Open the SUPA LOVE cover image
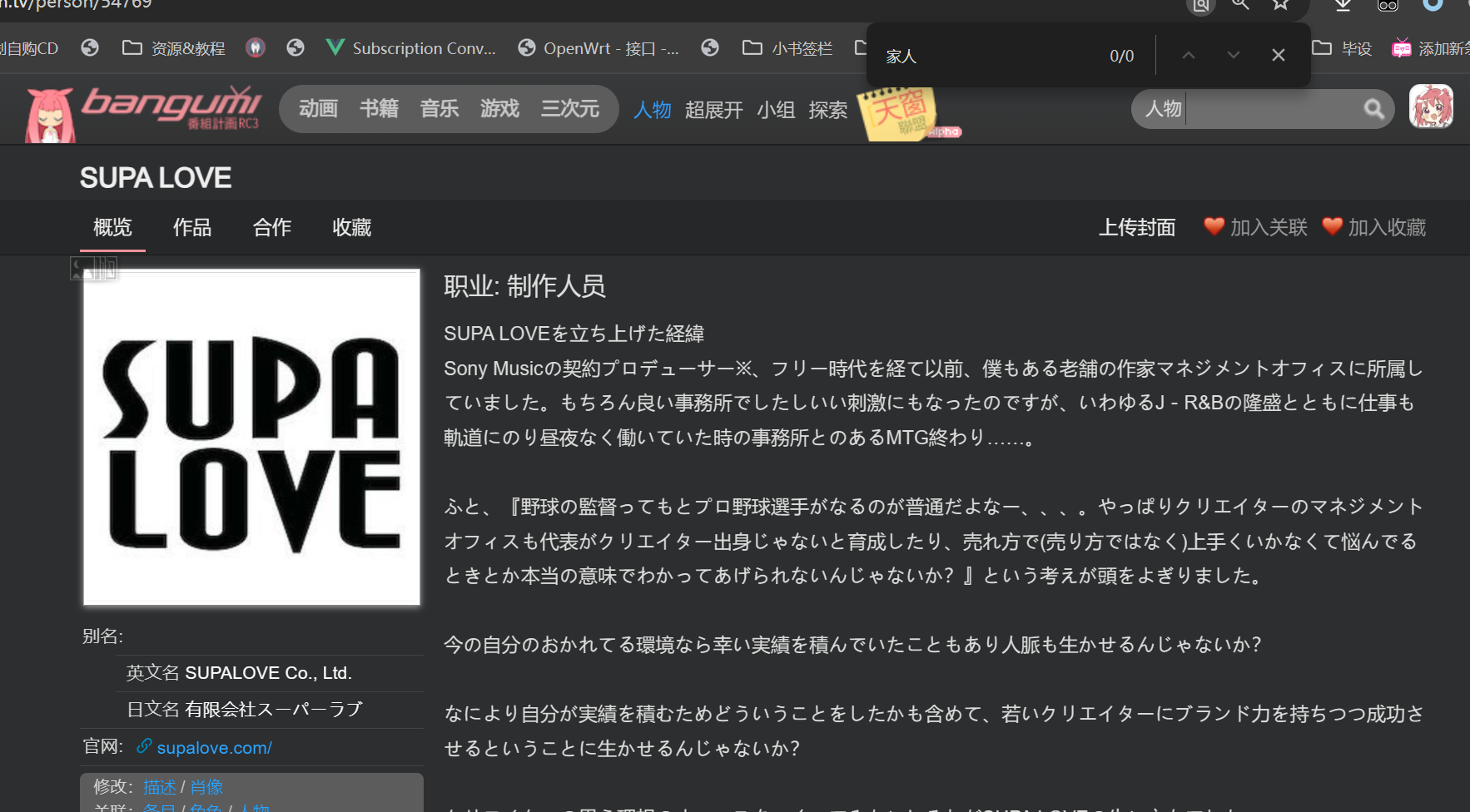 [x=251, y=437]
